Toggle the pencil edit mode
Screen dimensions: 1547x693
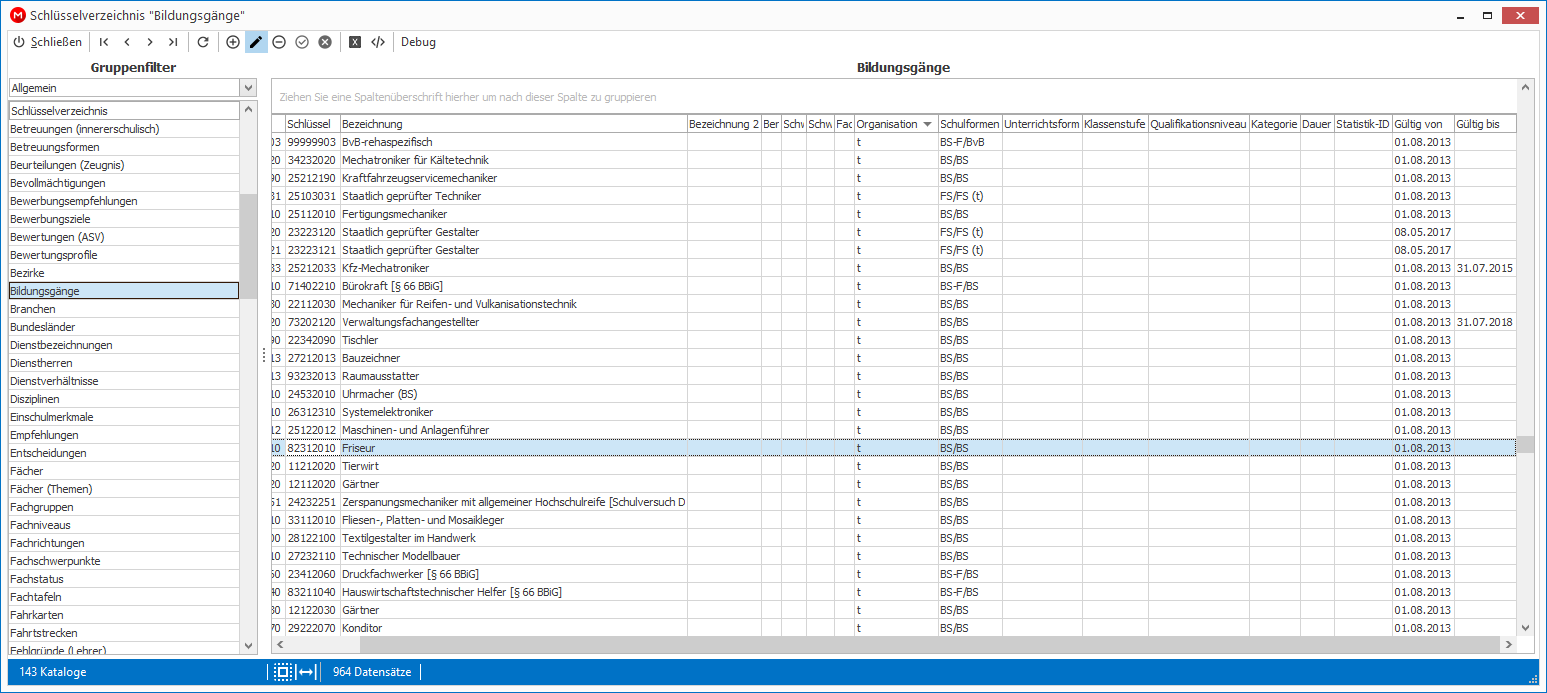pyautogui.click(x=256, y=42)
